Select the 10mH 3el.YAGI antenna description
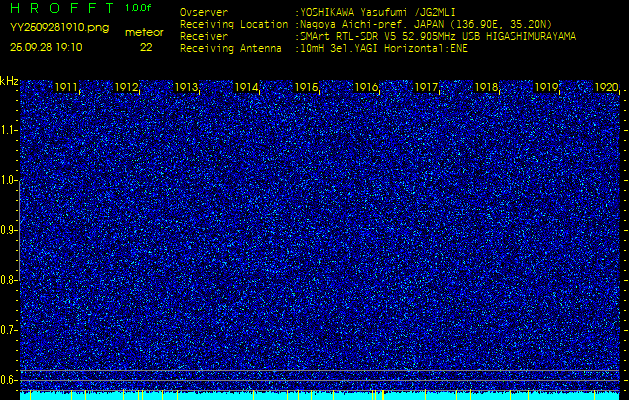This screenshot has width=629, height=400. coord(384,49)
